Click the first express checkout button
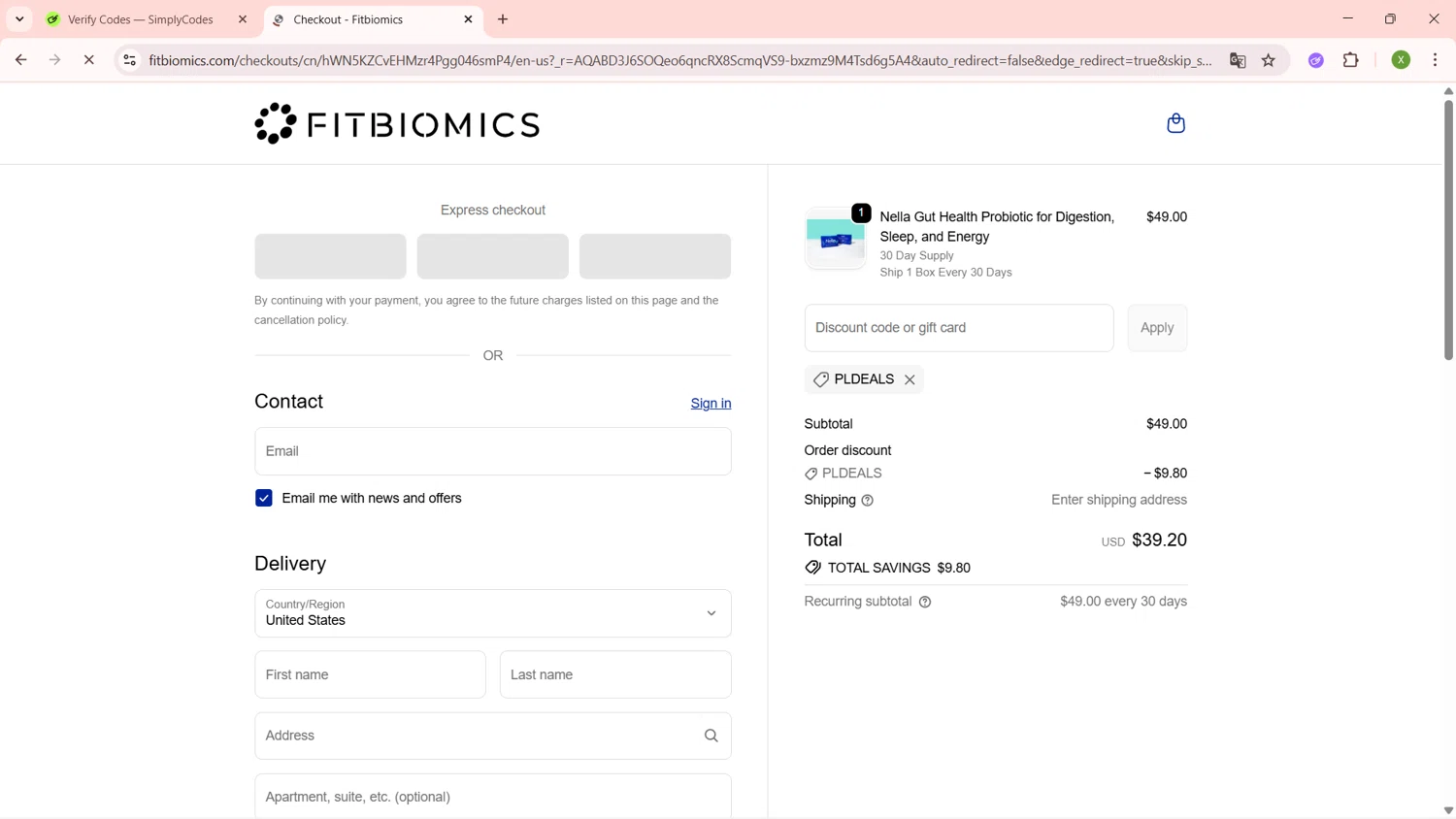Viewport: 1456px width, 819px height. (x=330, y=256)
